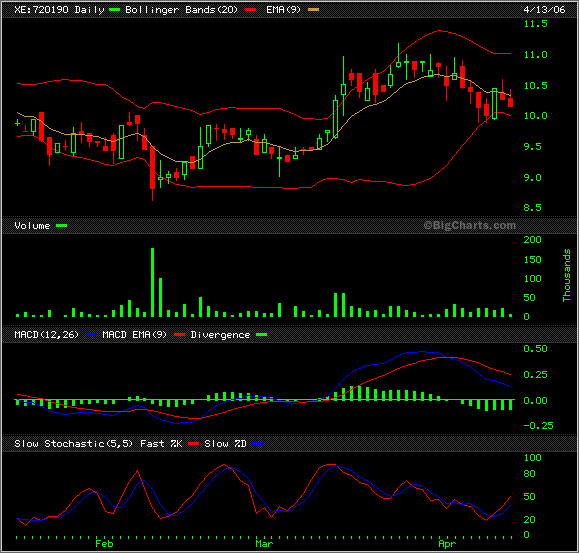579x553 pixels.
Task: Click the Thousands axis label
Action: (566, 275)
